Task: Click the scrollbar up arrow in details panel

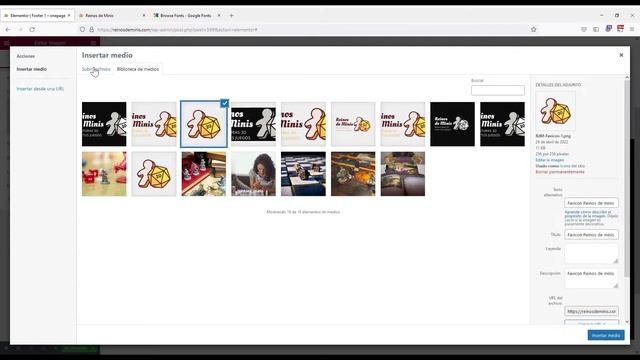Action: pyautogui.click(x=627, y=78)
